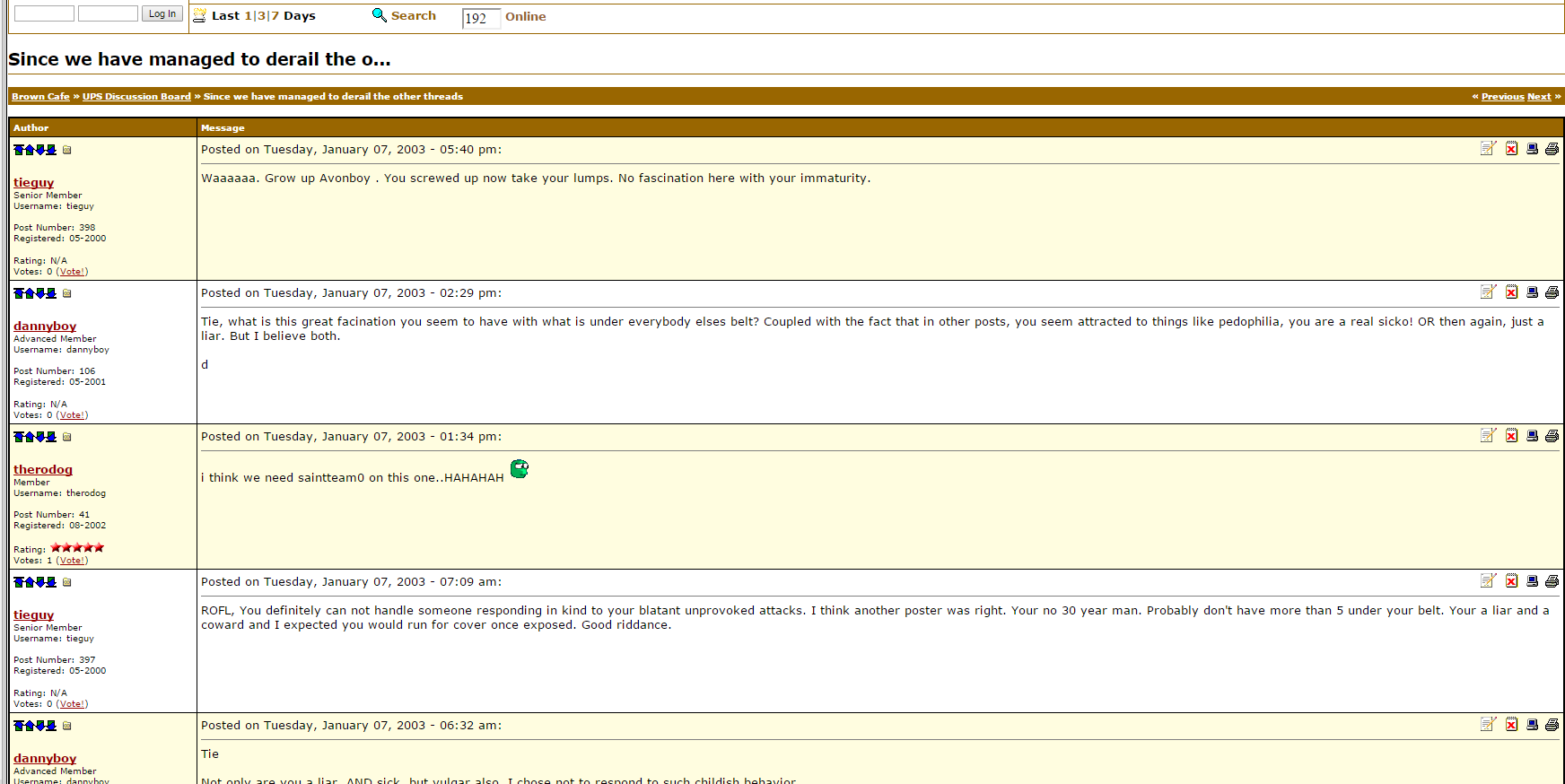The width and height of the screenshot is (1565, 784).
Task: Print tieguy's 05:40 pm post
Action: click(1552, 149)
